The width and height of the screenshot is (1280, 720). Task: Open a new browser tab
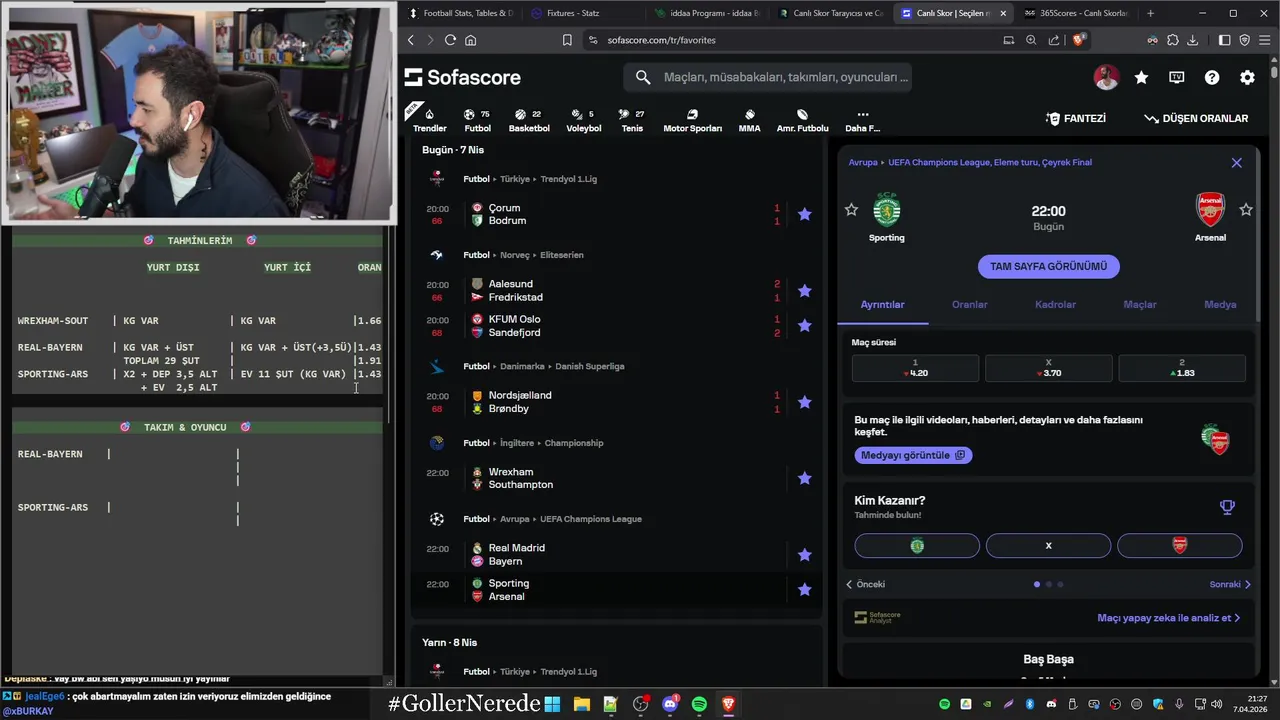[1150, 13]
